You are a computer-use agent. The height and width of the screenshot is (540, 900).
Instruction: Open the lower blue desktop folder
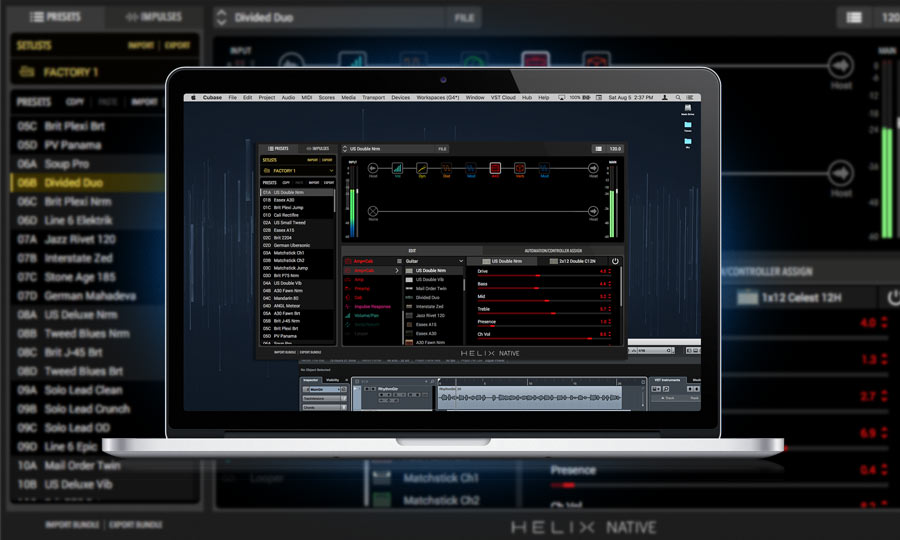(688, 142)
